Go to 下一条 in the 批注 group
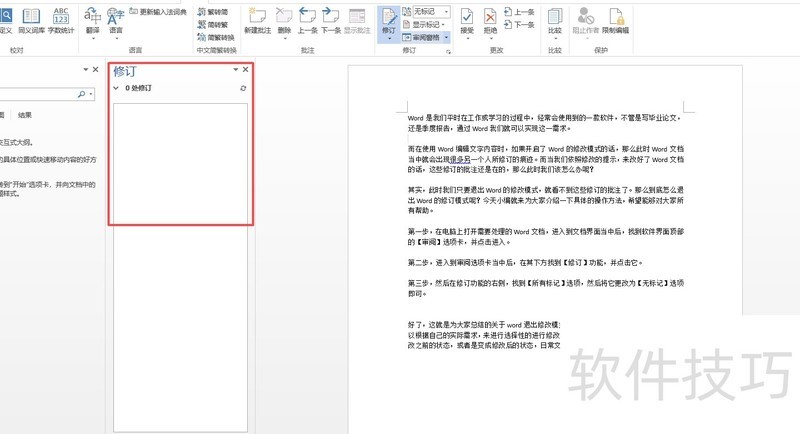Viewport: 800px width, 434px height. click(x=331, y=21)
